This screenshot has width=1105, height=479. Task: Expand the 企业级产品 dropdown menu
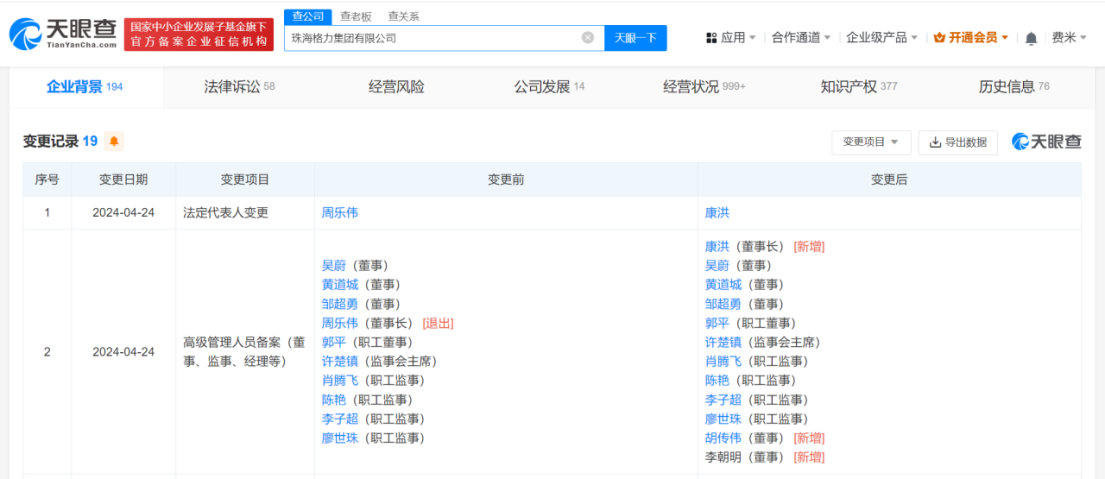[x=882, y=38]
